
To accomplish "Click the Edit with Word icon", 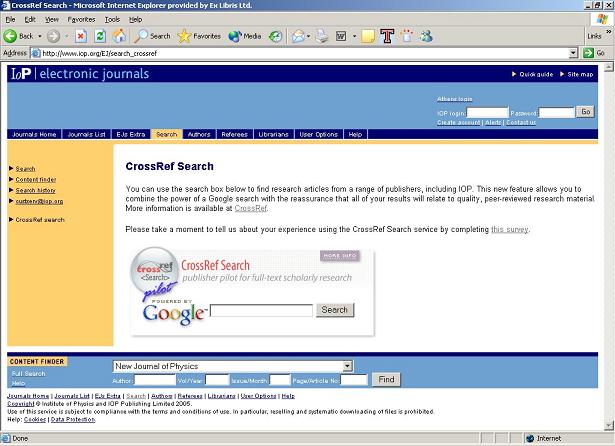I will [341, 36].
